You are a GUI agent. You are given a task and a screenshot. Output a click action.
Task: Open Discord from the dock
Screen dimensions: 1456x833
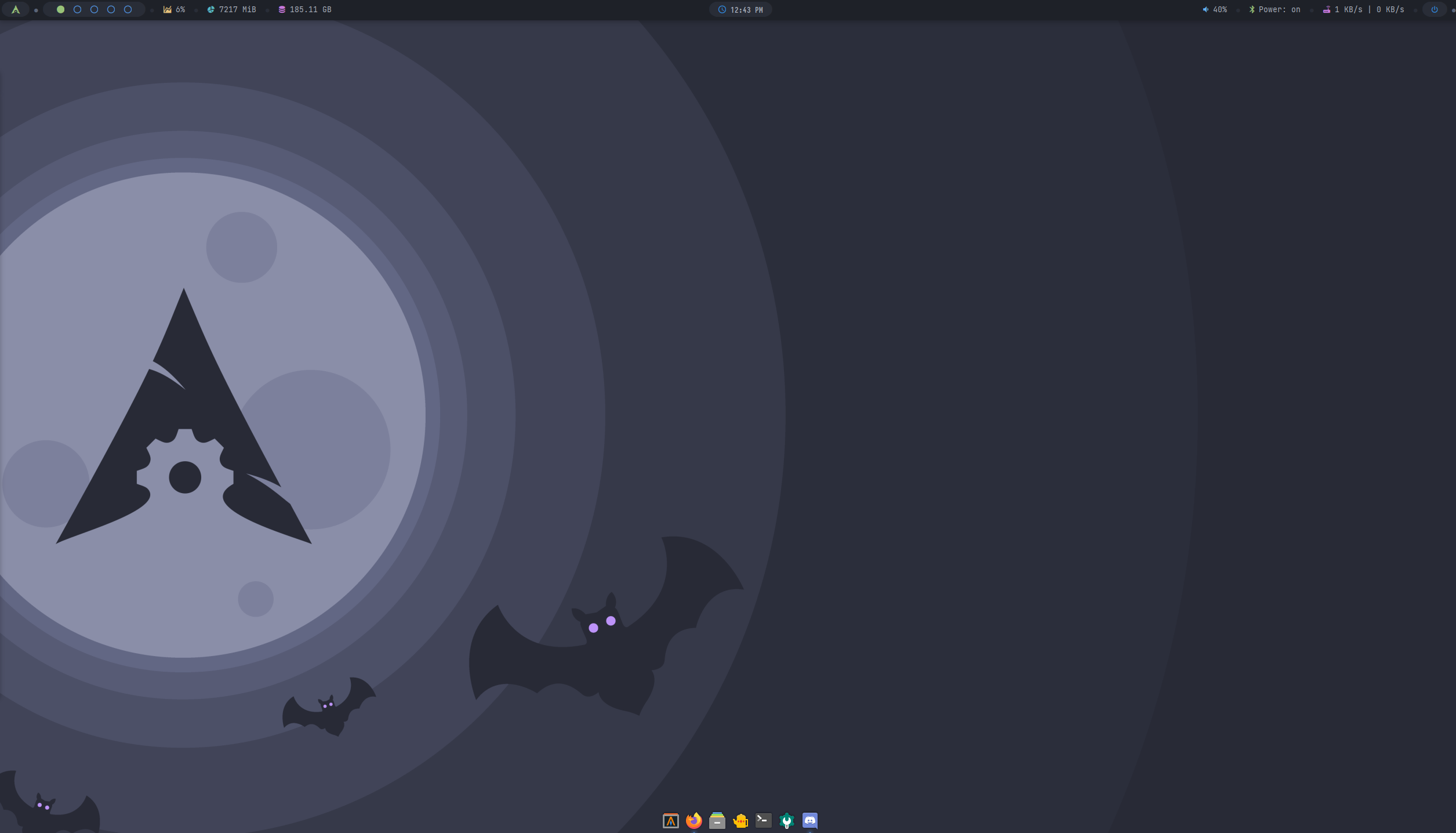pos(810,820)
